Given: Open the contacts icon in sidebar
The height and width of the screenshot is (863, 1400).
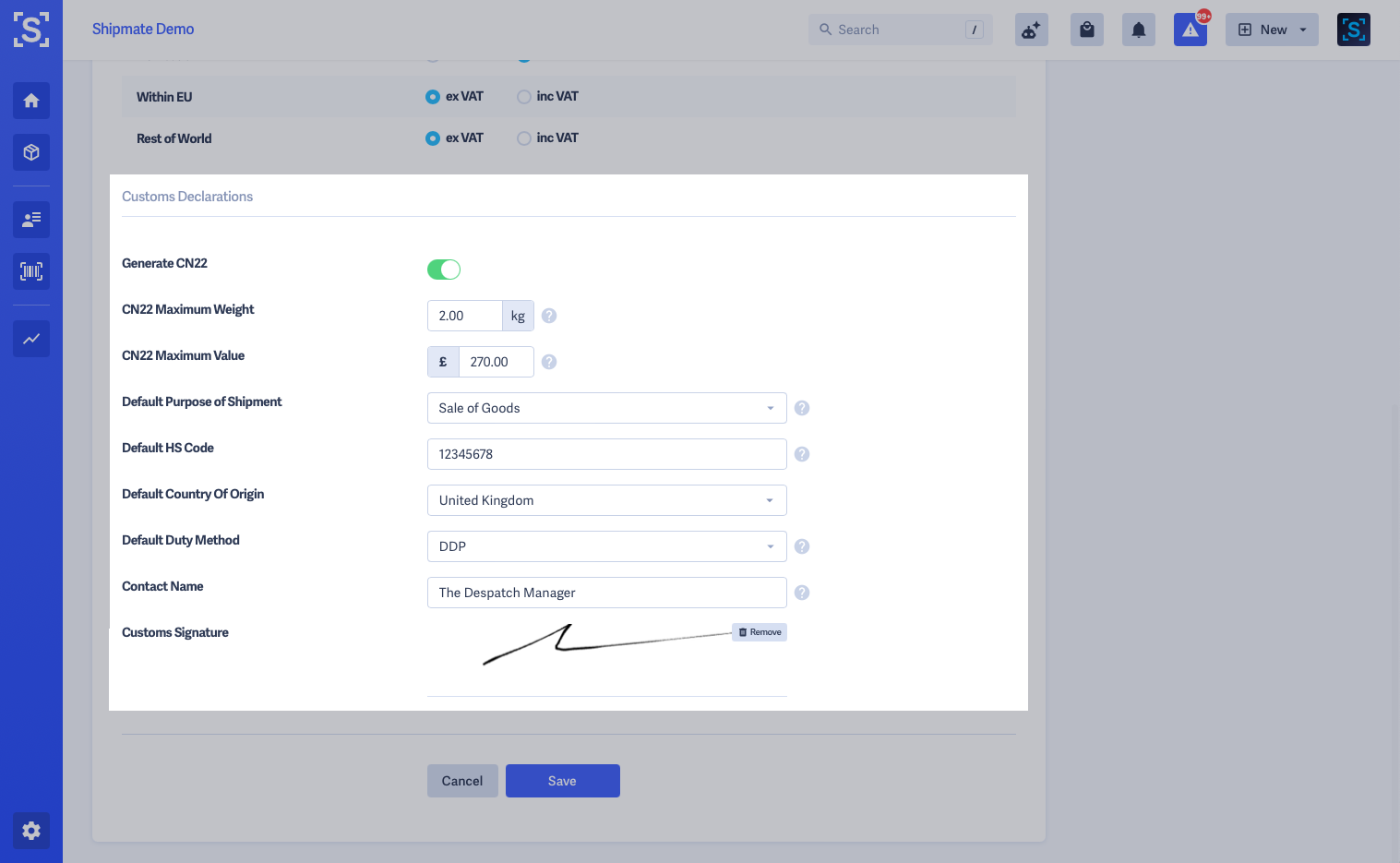Looking at the screenshot, I should pos(31,220).
